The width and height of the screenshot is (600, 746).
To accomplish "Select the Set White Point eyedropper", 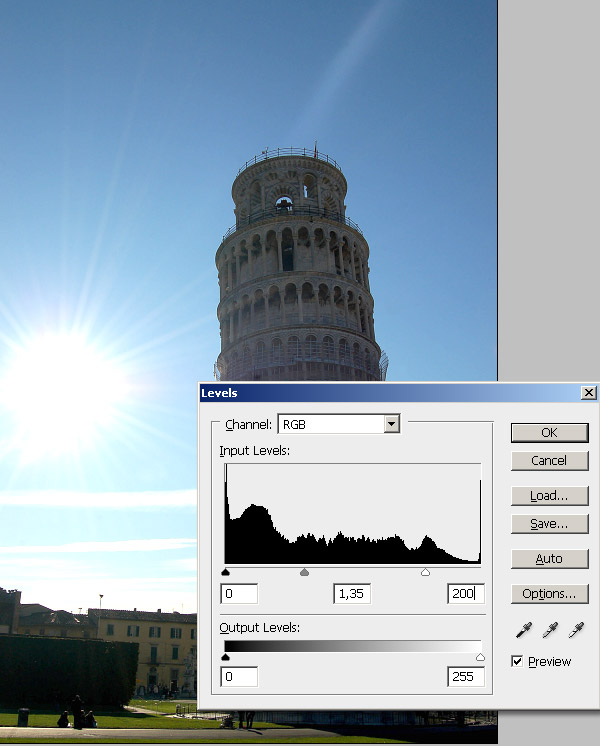I will tap(576, 630).
